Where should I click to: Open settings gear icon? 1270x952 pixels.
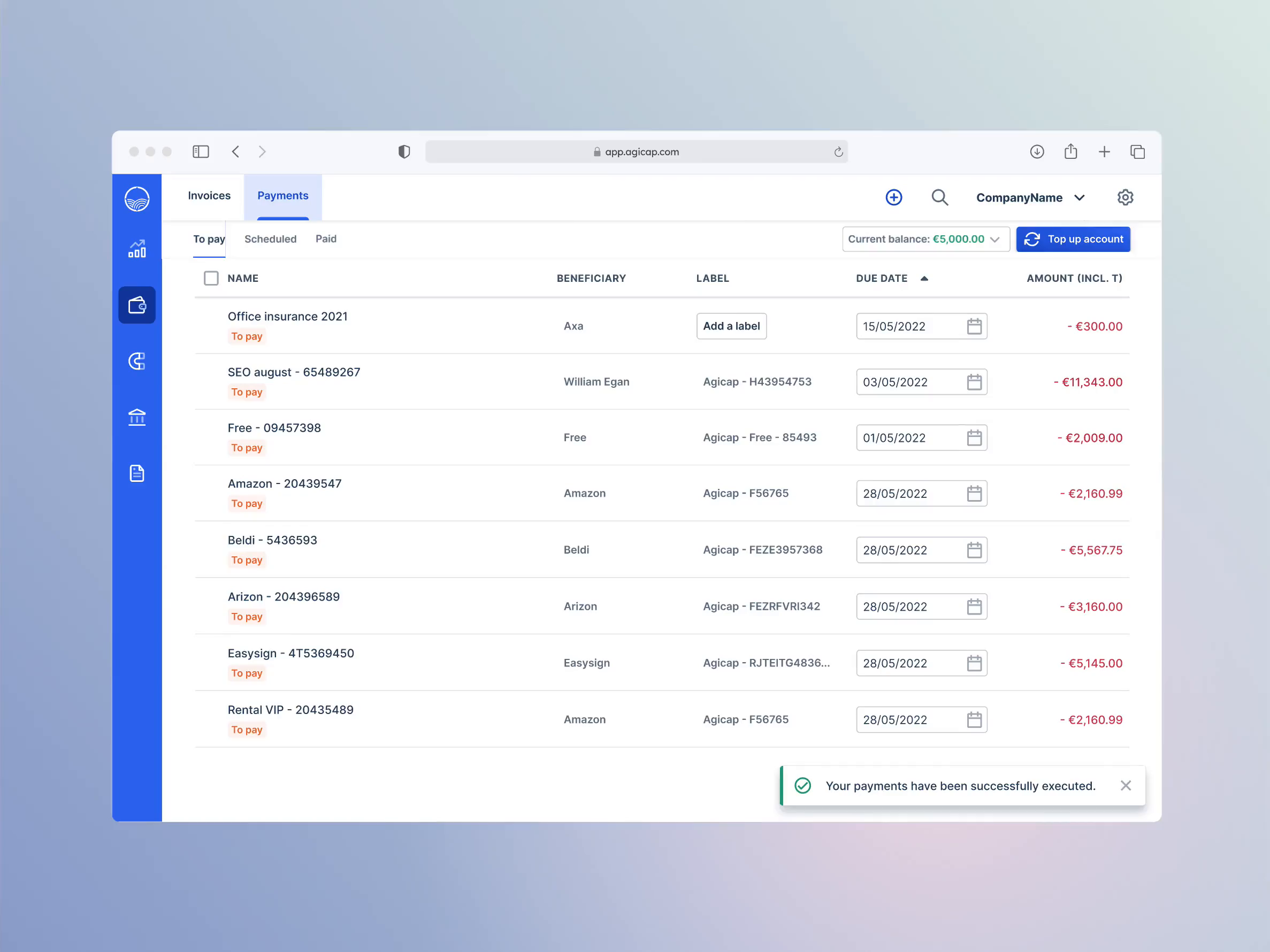pyautogui.click(x=1124, y=197)
